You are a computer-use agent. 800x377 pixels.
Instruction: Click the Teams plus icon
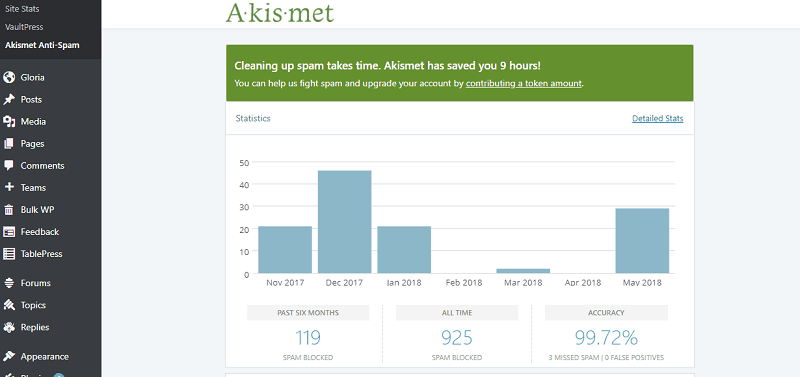coord(9,188)
